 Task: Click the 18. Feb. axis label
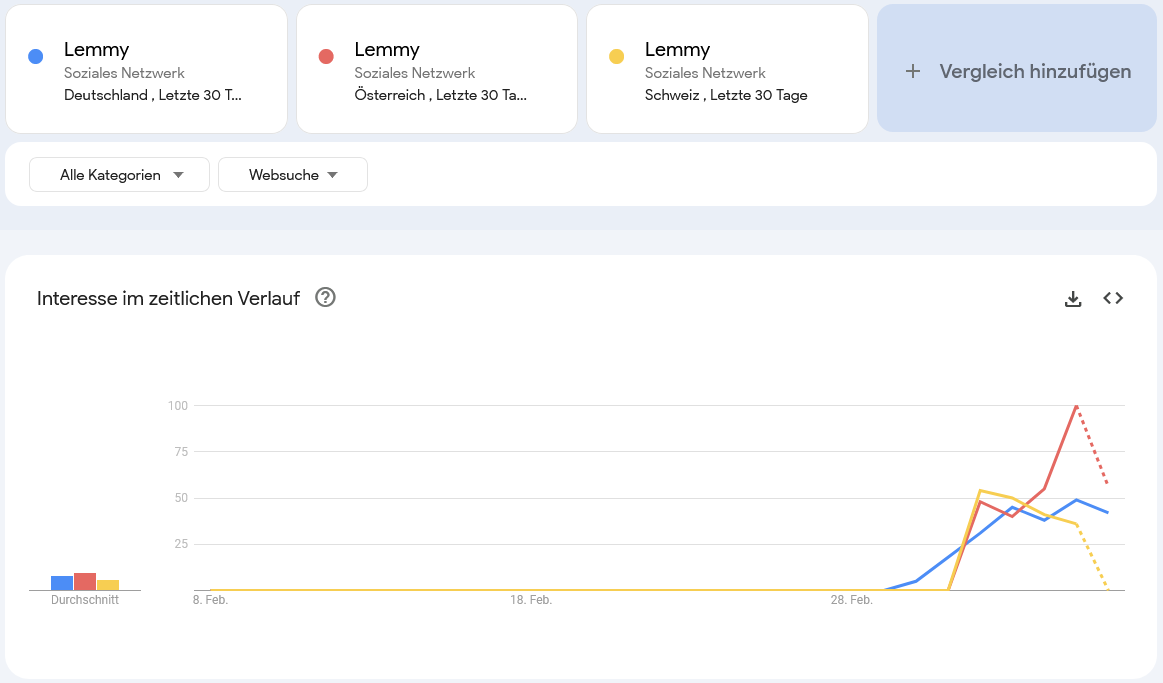click(x=531, y=600)
